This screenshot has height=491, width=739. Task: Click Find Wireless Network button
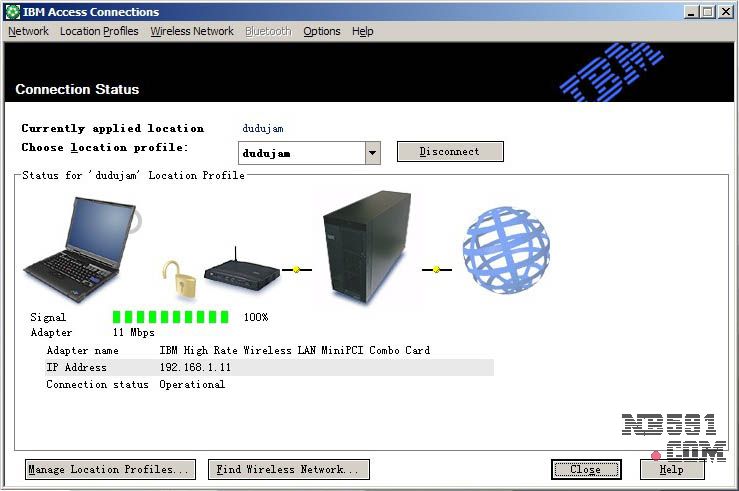coord(288,469)
